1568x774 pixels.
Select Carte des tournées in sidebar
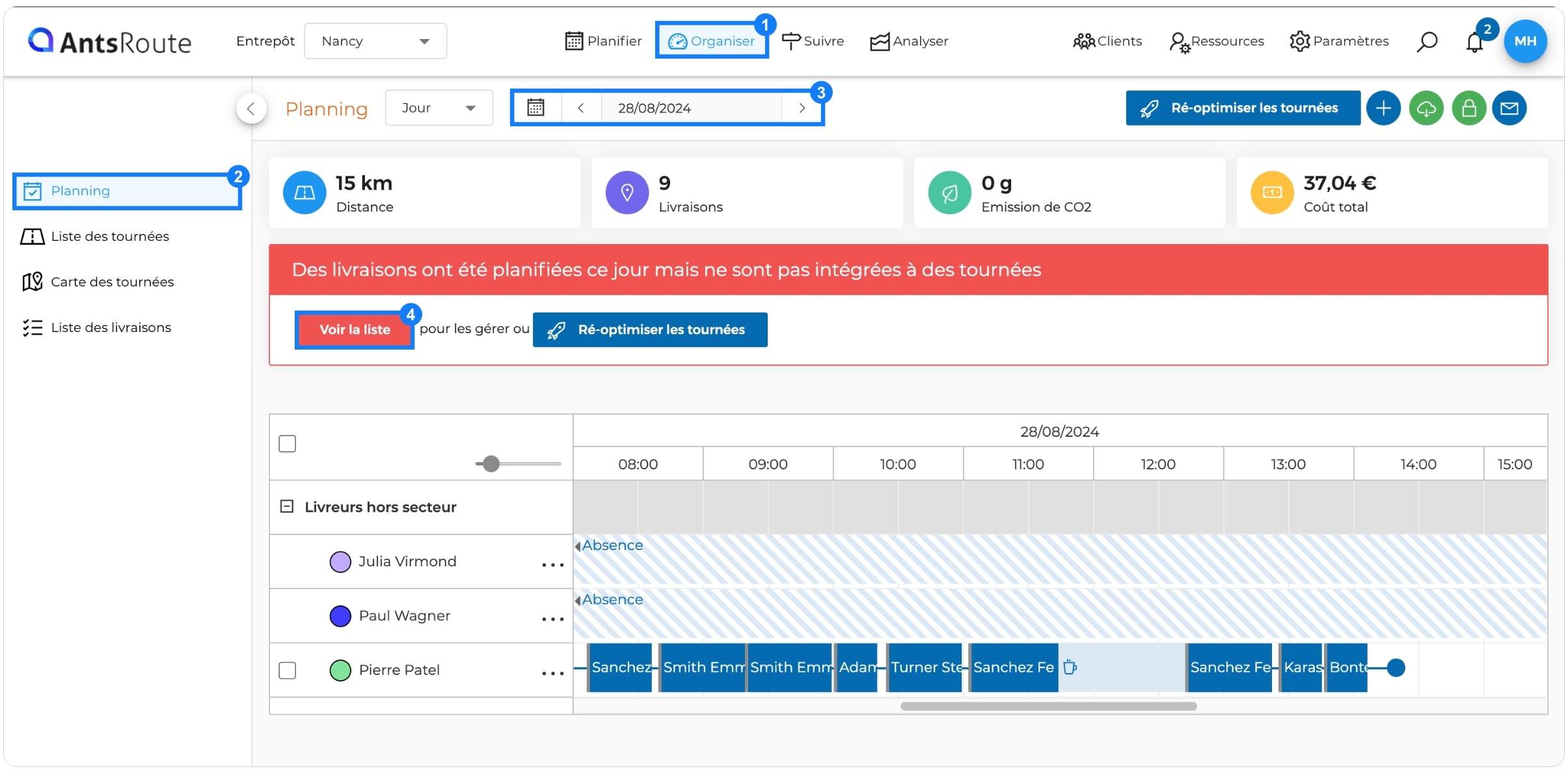(98, 282)
